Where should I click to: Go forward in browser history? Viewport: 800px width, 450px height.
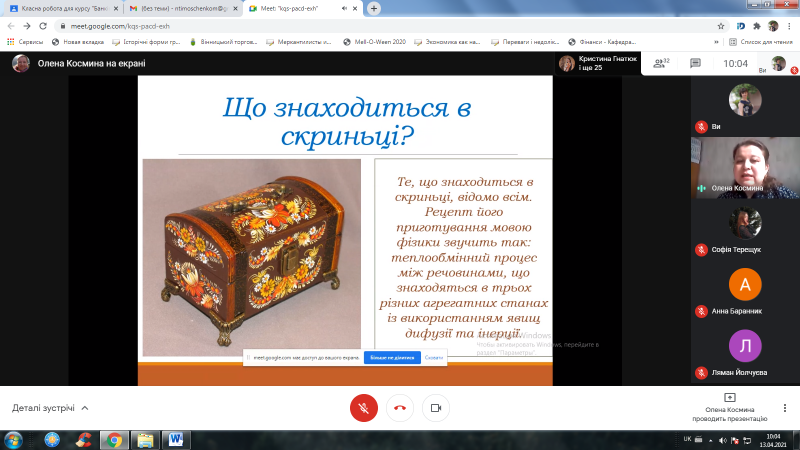27,26
